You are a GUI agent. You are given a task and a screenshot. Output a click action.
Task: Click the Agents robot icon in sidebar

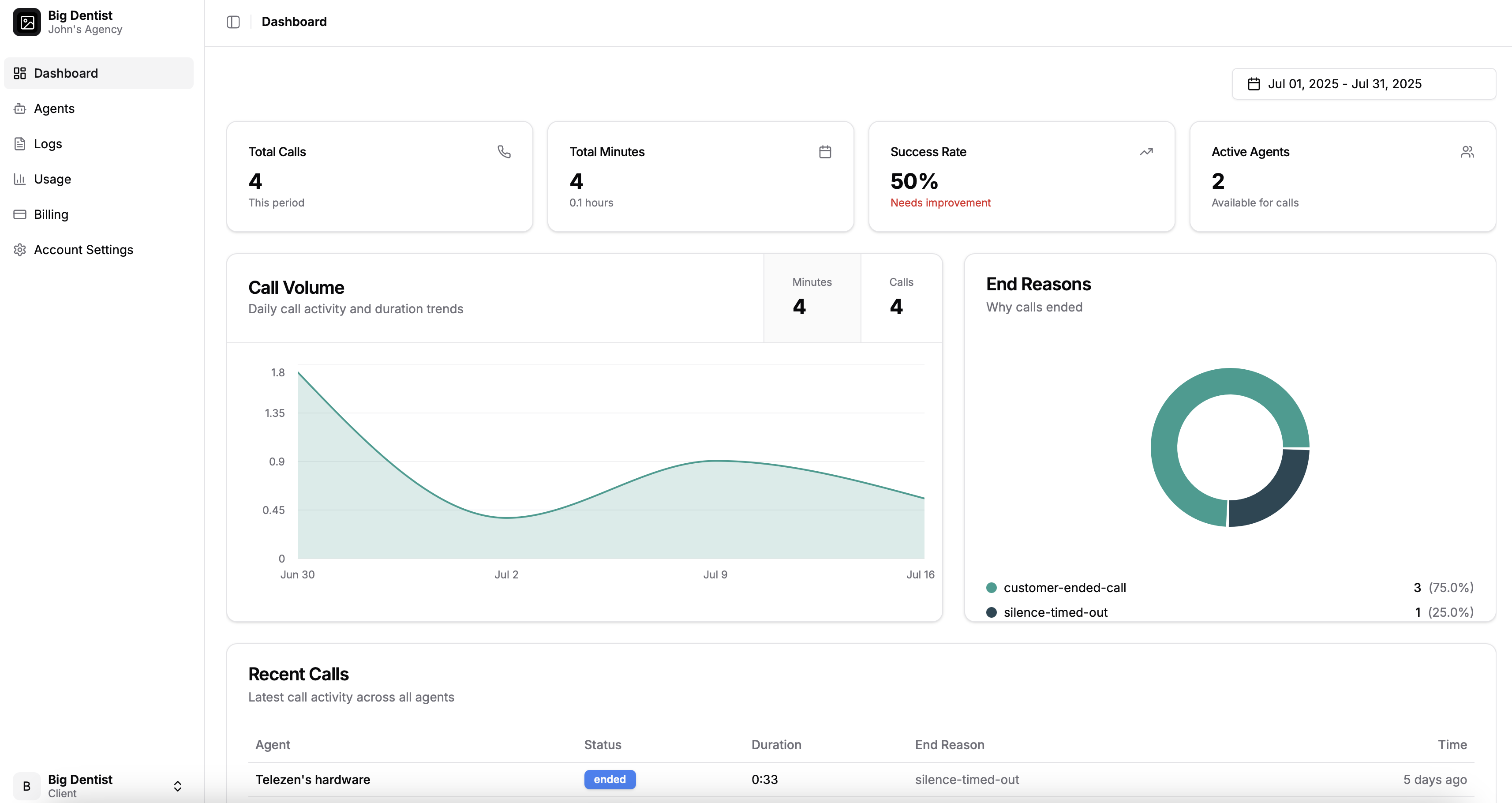coord(20,109)
